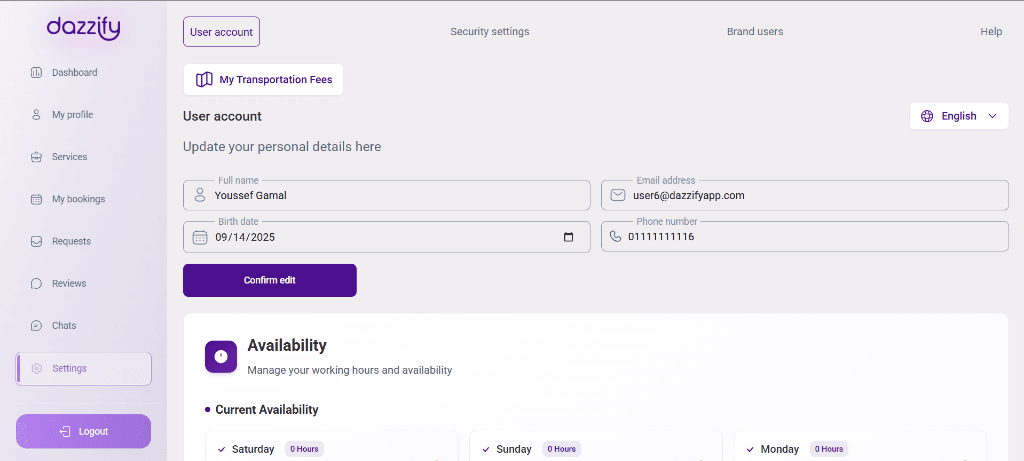Click 'Update your personal details here' text
1024x461 pixels.
click(282, 147)
